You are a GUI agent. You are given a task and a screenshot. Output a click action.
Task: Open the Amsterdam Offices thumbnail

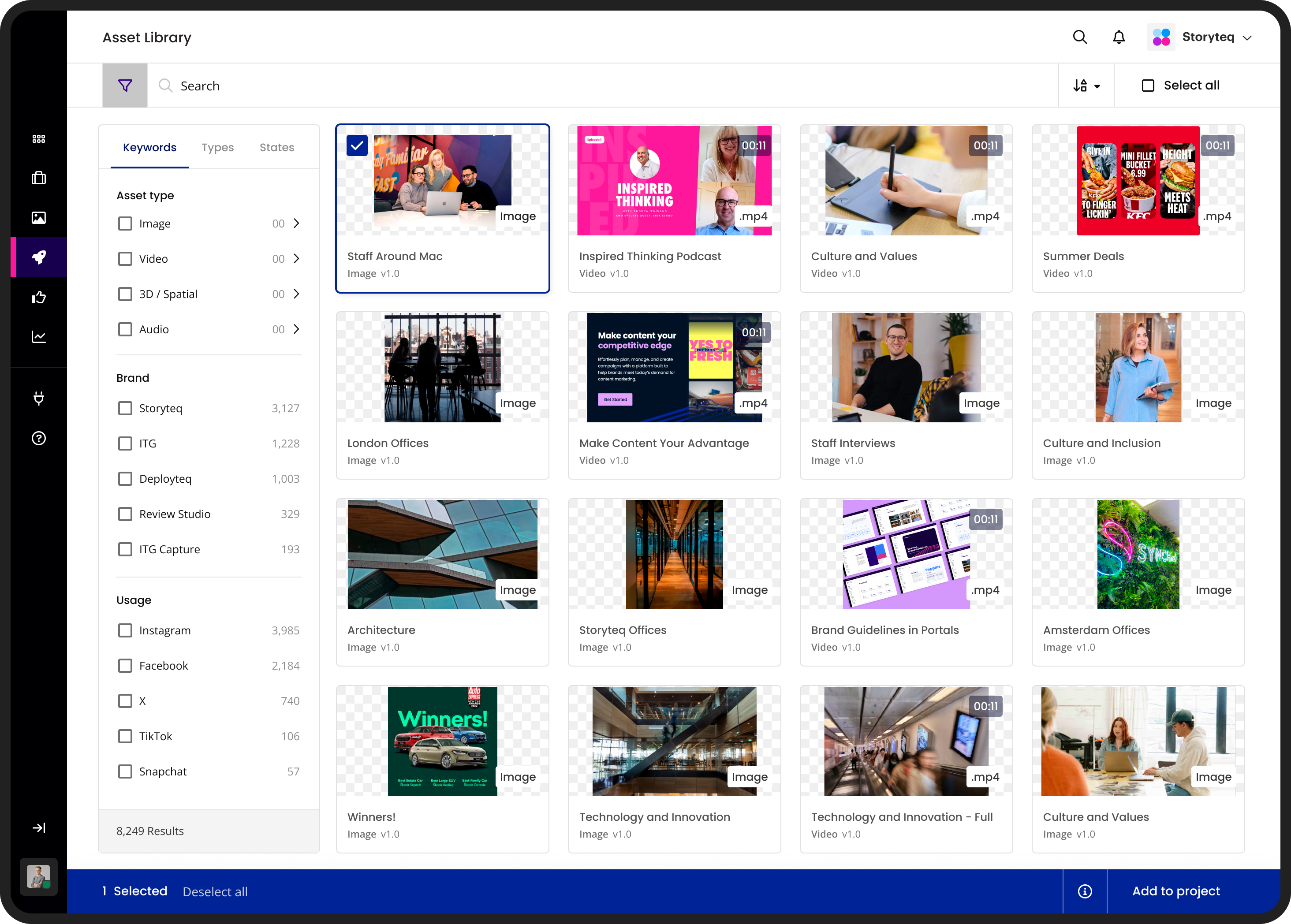(1138, 554)
